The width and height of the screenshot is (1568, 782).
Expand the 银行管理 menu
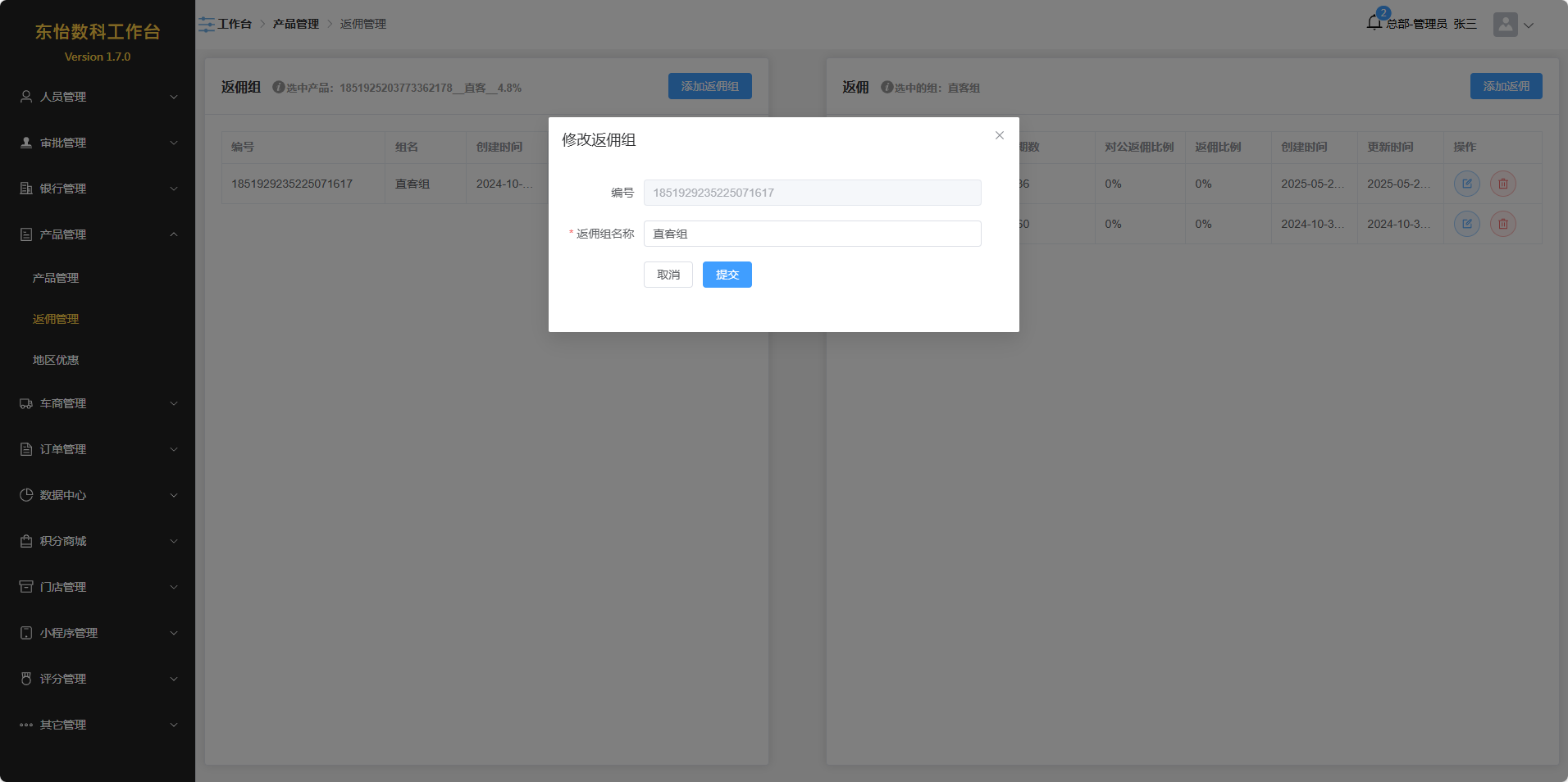pos(98,189)
